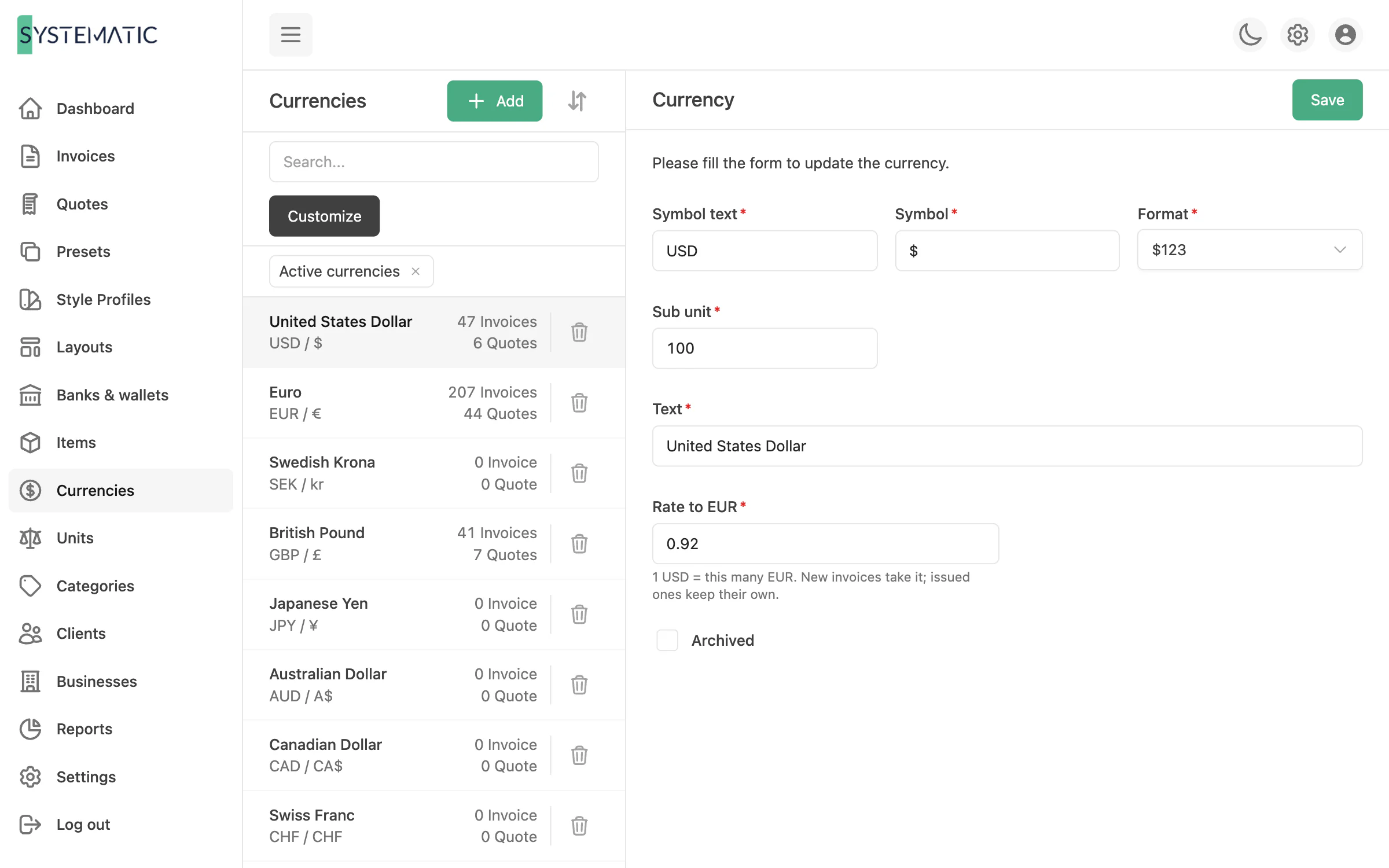Open the user account avatar icon
This screenshot has height=868, width=1389.
pyautogui.click(x=1345, y=35)
